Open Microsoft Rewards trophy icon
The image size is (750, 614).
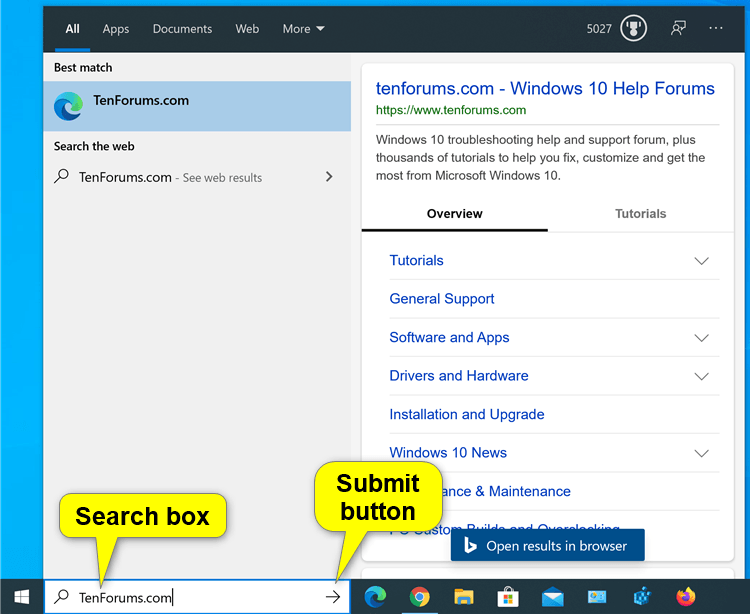(x=633, y=28)
